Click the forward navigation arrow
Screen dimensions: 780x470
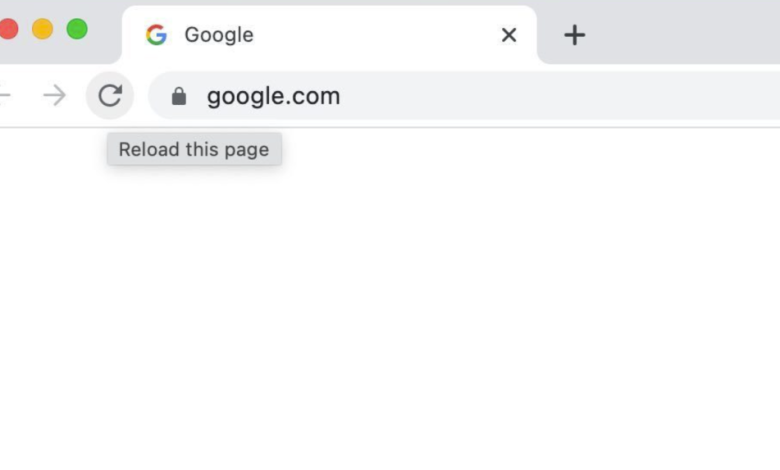tap(55, 96)
